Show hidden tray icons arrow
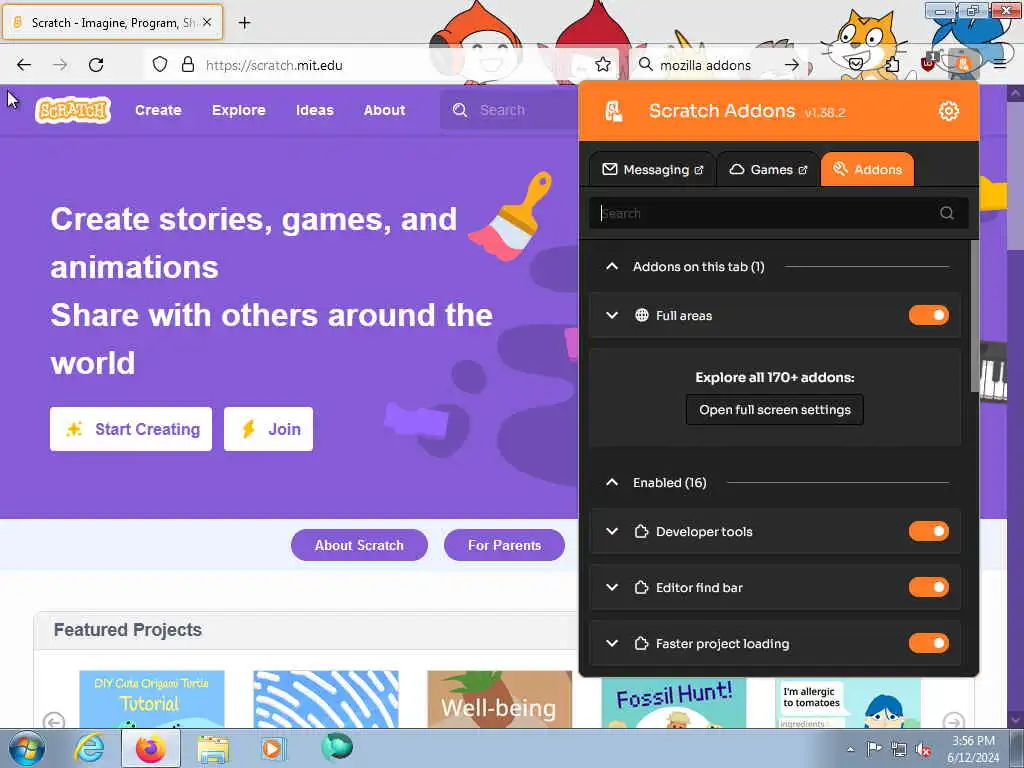The width and height of the screenshot is (1024, 768). coord(850,749)
